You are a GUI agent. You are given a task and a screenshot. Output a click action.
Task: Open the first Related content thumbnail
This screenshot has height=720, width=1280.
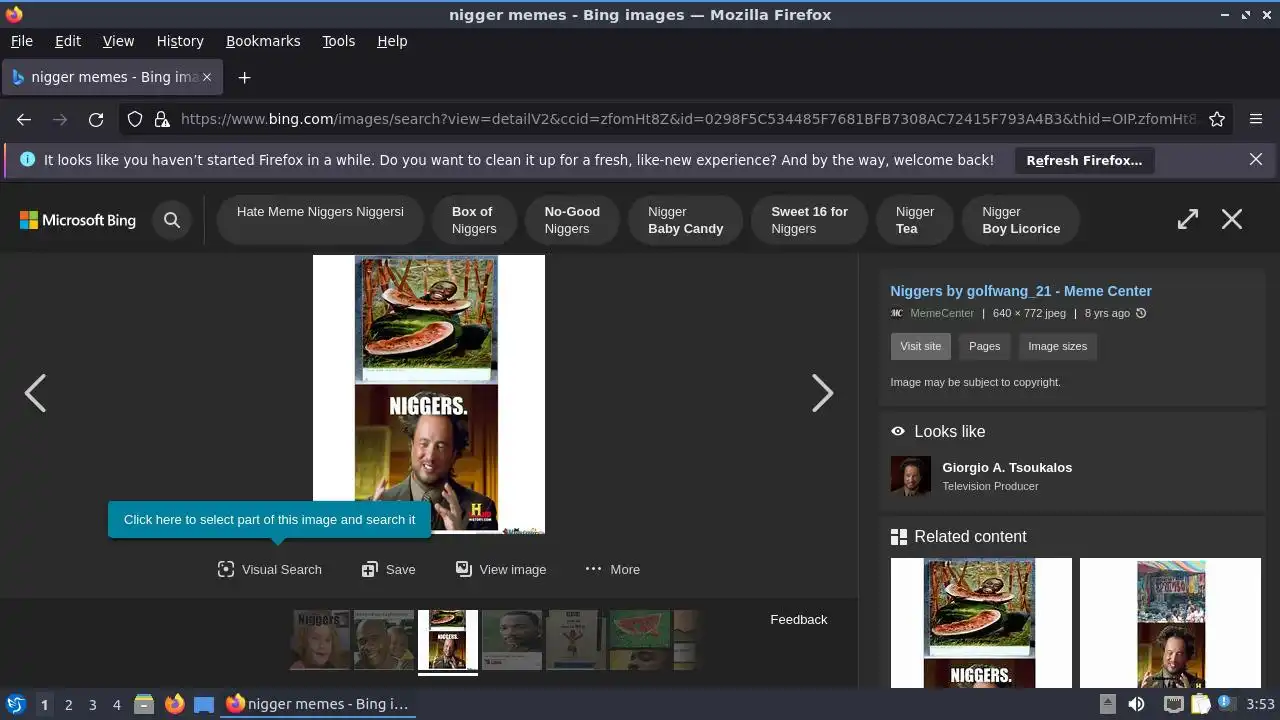[x=981, y=623]
